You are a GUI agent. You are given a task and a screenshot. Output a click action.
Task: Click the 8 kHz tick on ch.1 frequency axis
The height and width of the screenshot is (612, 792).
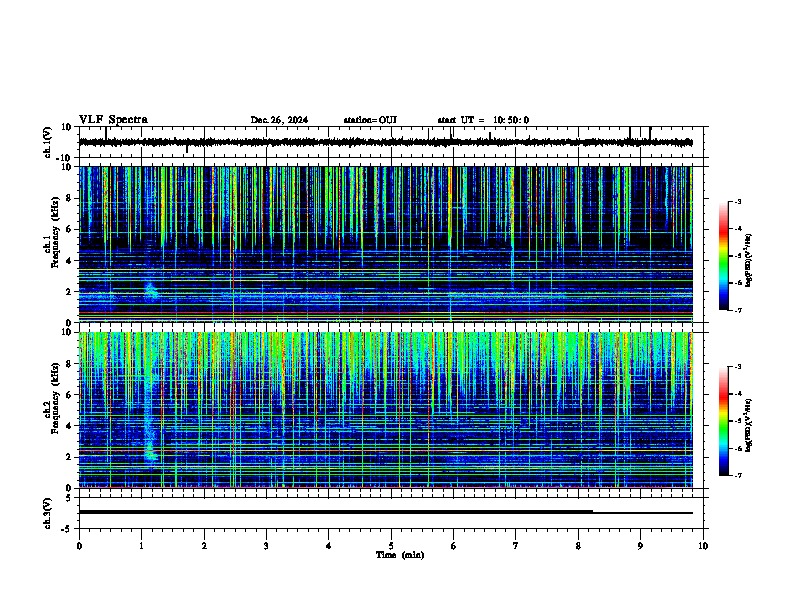pyautogui.click(x=69, y=198)
